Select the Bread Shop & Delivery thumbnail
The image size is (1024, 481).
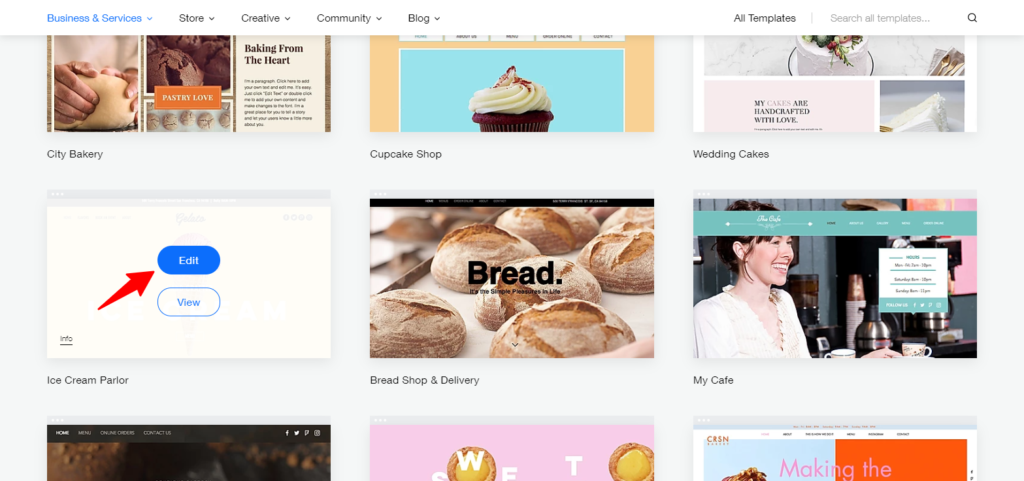tap(511, 274)
